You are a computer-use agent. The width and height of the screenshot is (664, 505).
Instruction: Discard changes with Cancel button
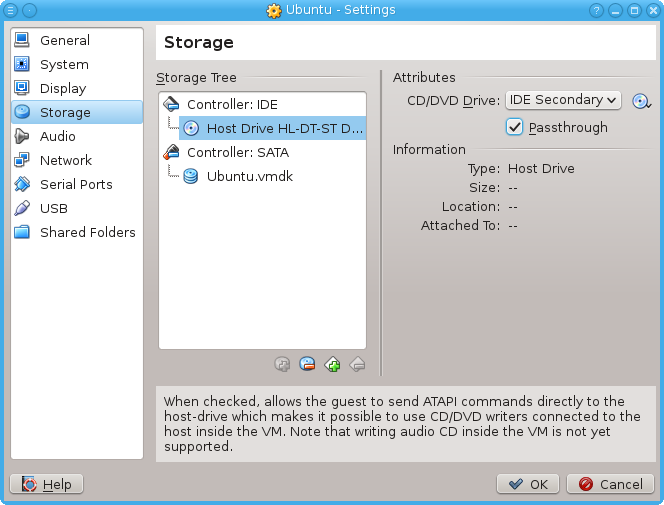611,484
